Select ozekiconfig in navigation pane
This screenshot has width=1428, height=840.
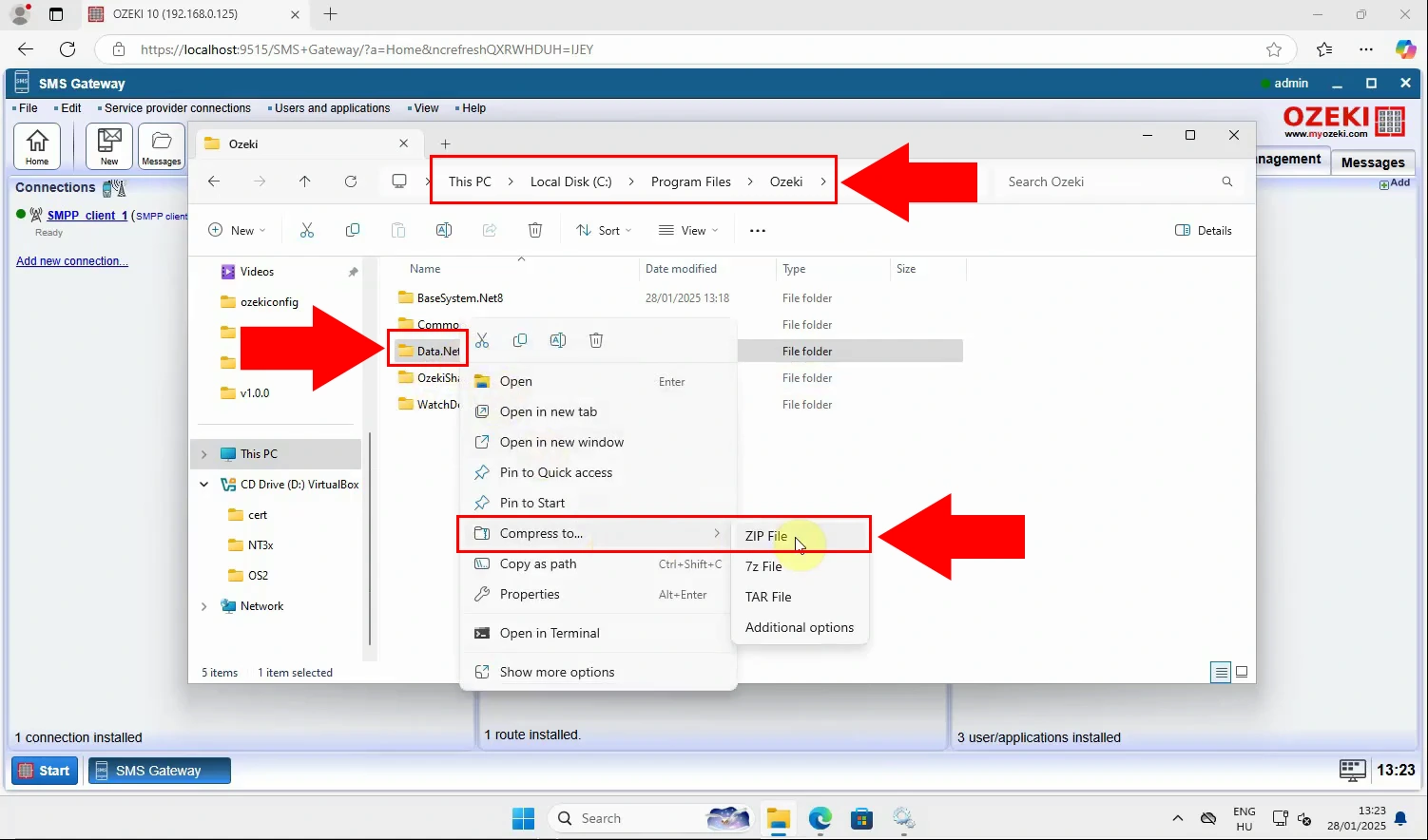click(269, 302)
